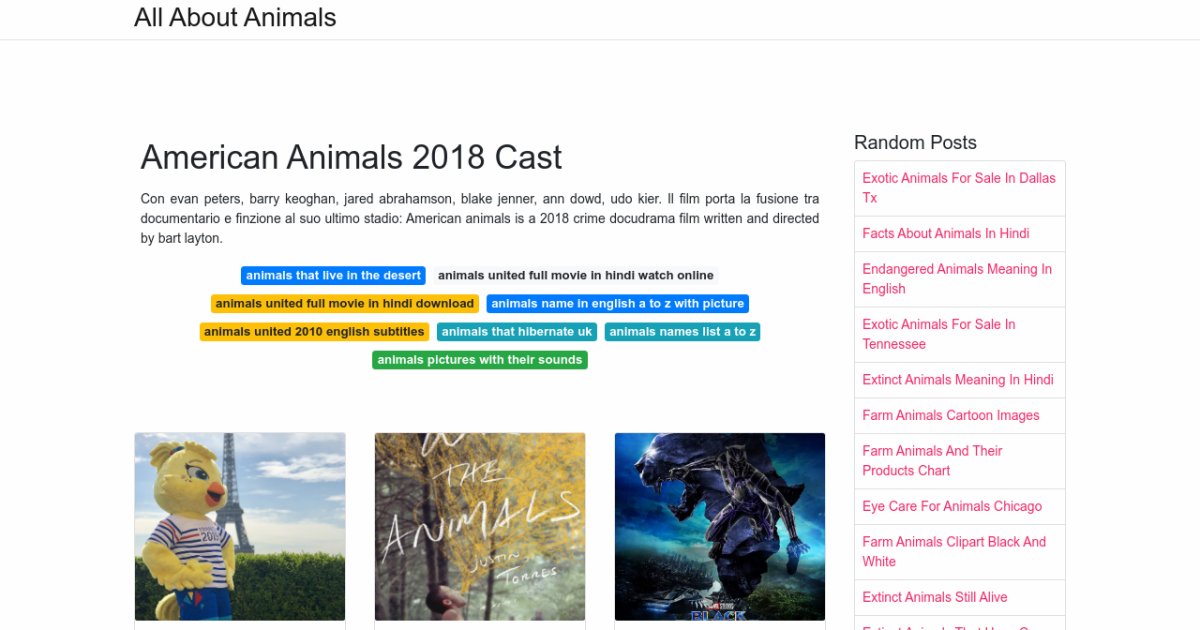Open 'Extinct Animals Meaning In Hindi' link

[958, 380]
